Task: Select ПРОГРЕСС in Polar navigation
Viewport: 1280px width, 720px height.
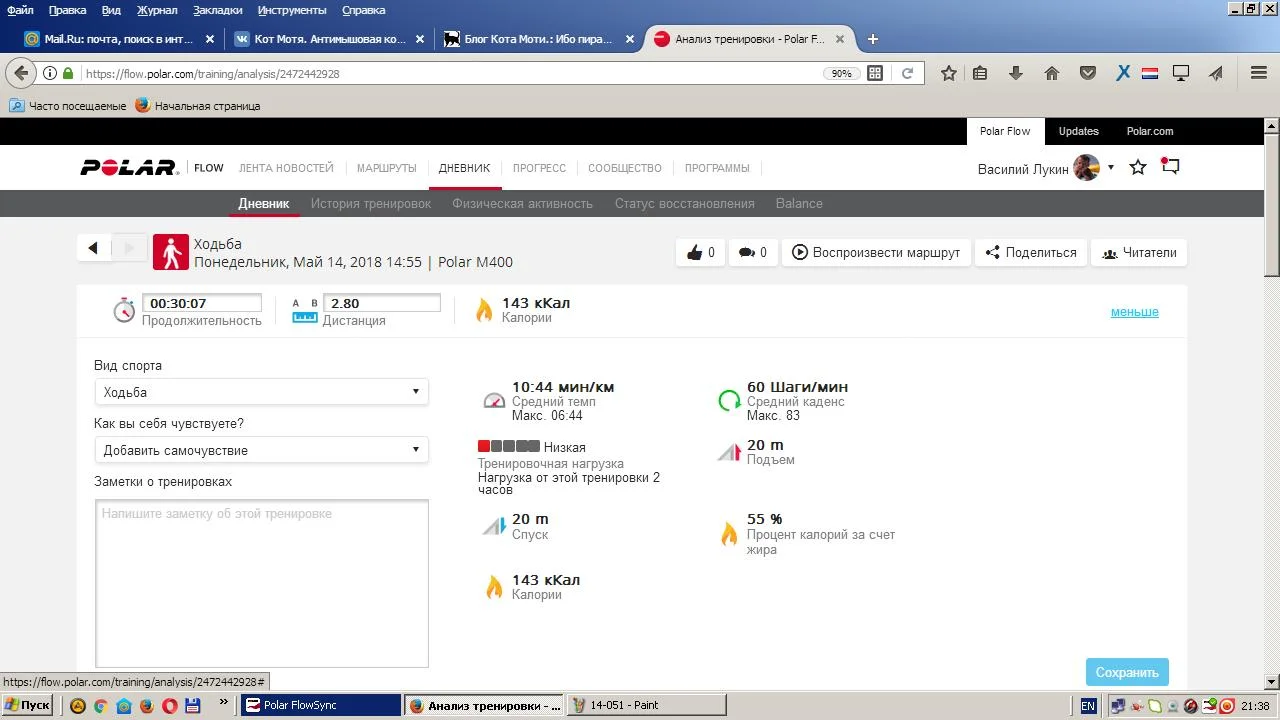Action: point(539,168)
